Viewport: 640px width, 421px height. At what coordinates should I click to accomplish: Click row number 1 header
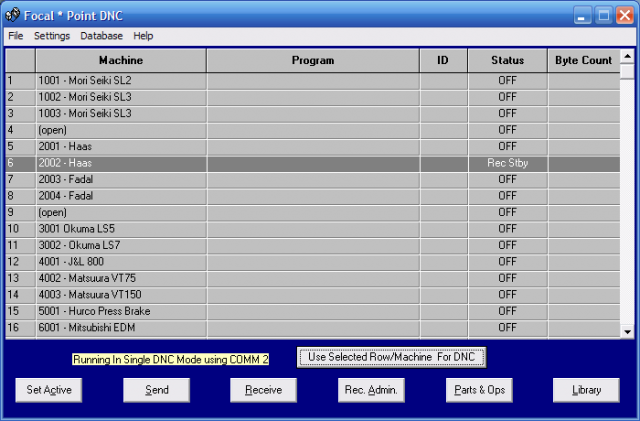pos(20,81)
